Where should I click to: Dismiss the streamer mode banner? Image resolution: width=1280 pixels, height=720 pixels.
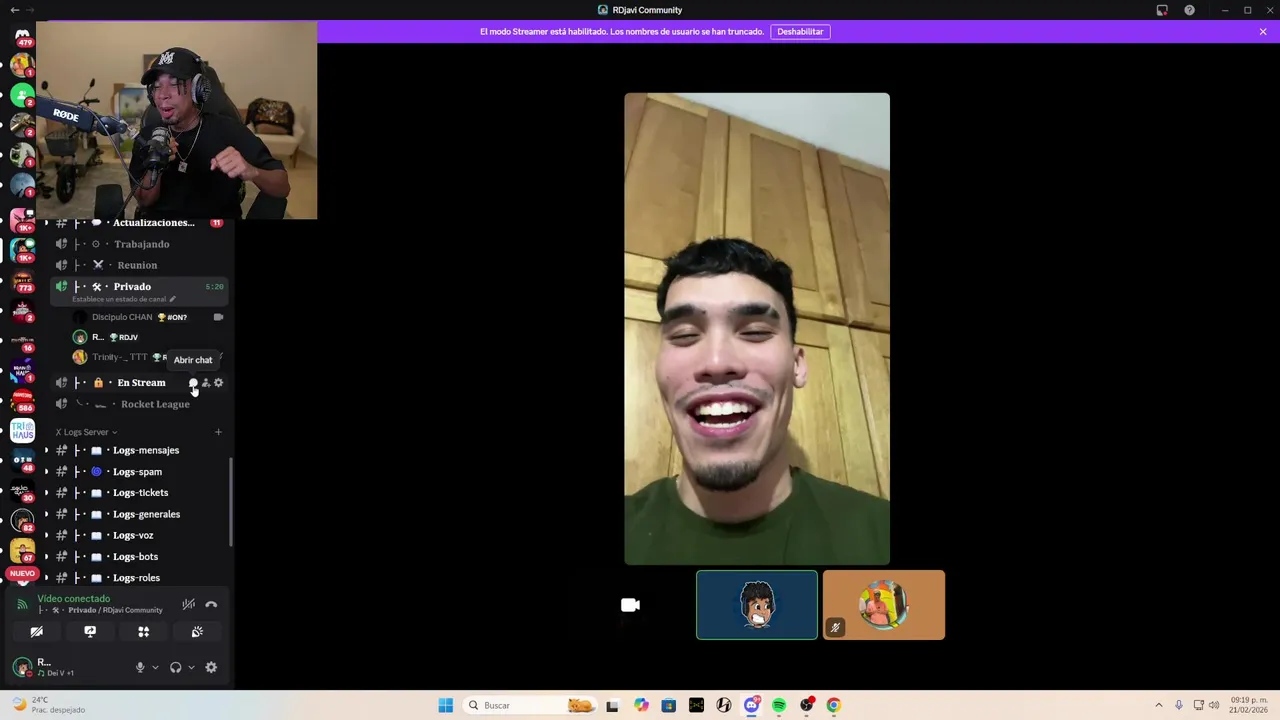coord(1263,32)
